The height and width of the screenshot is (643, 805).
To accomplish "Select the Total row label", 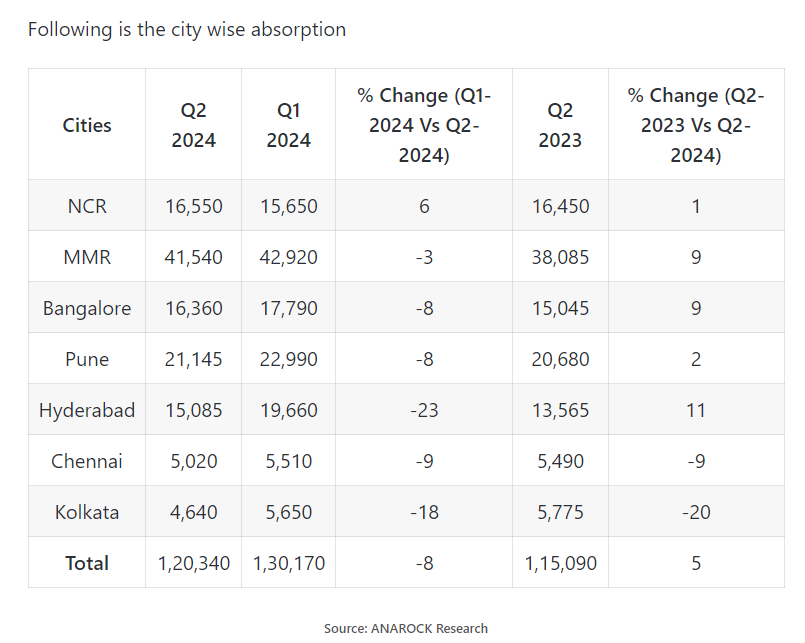I will pos(87,563).
